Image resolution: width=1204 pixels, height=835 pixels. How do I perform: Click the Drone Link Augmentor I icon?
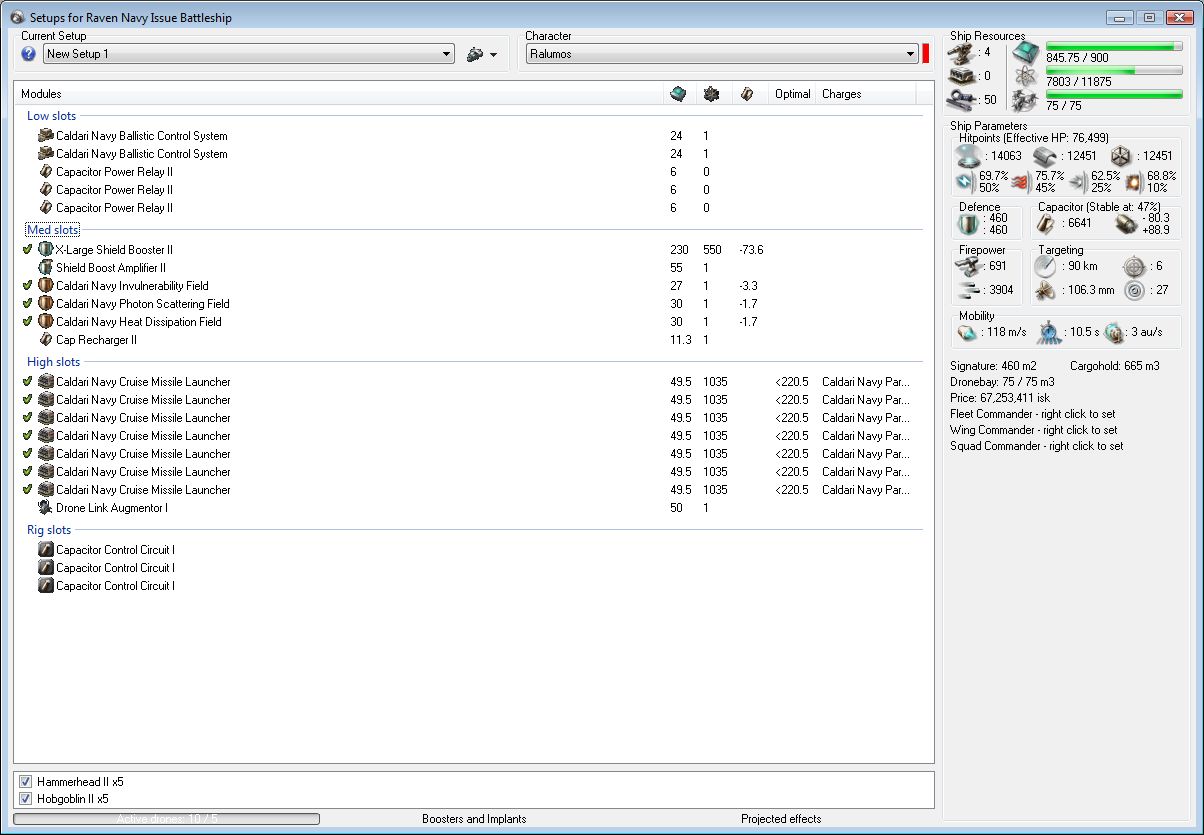[45, 508]
